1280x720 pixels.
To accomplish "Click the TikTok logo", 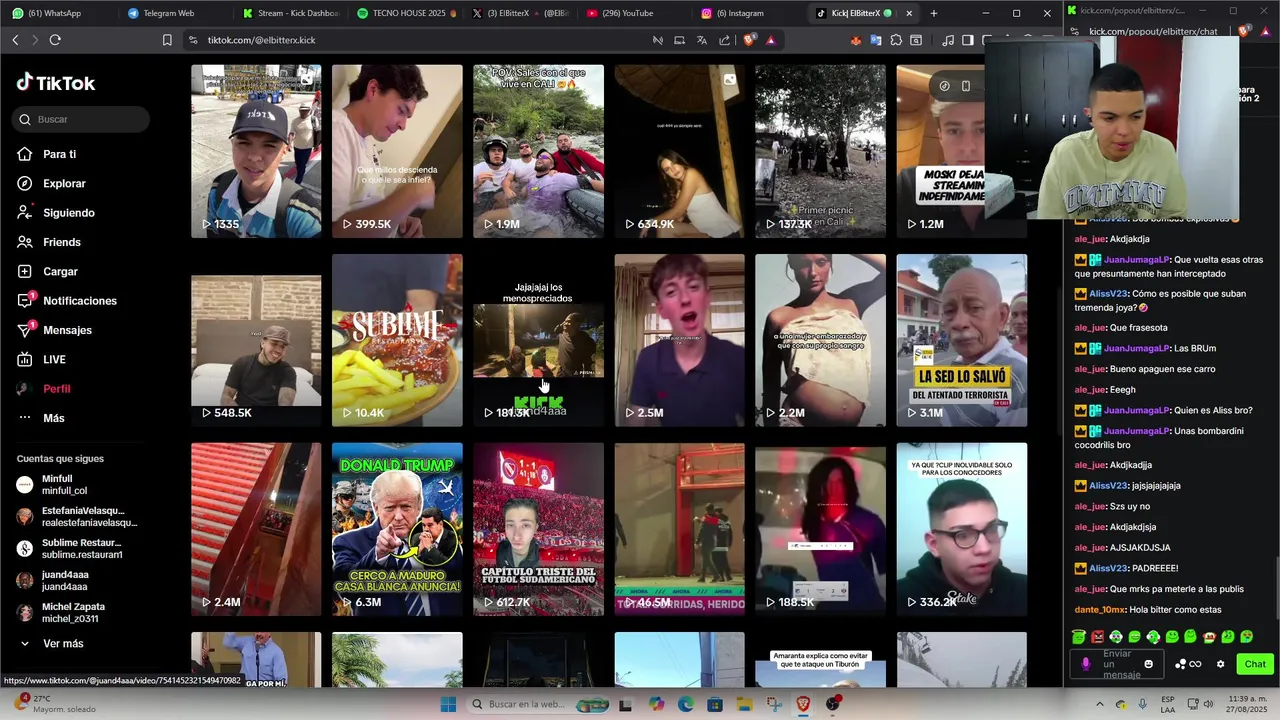I will coord(56,83).
